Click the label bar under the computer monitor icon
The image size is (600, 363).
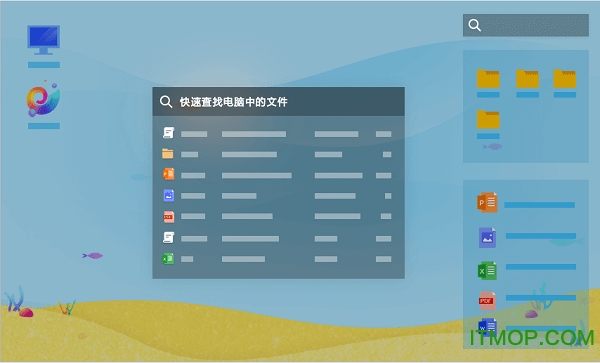coord(44,65)
